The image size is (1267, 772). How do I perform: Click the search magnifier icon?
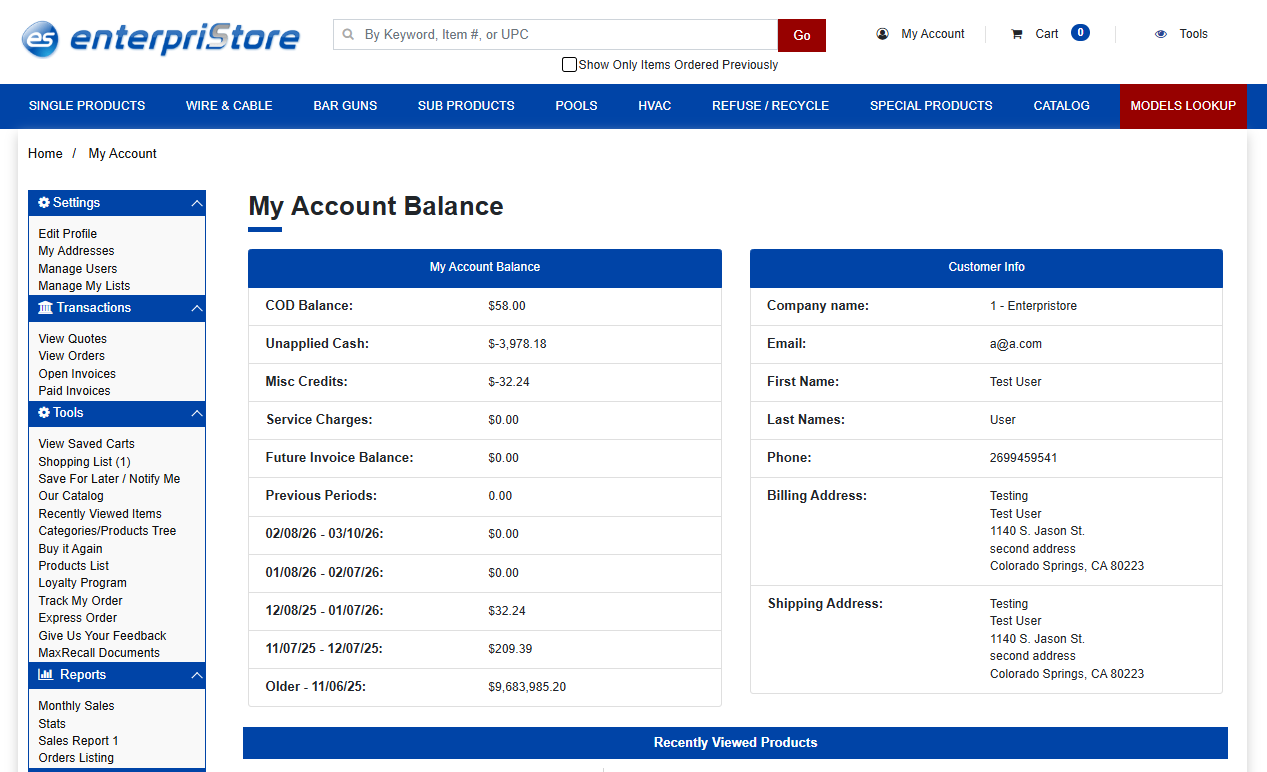[x=349, y=34]
